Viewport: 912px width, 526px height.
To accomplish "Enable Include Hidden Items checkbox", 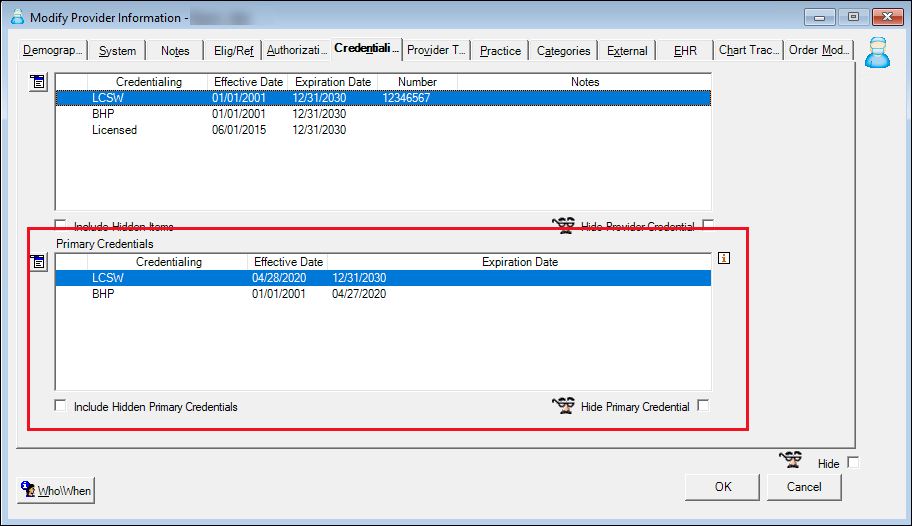I will click(61, 226).
